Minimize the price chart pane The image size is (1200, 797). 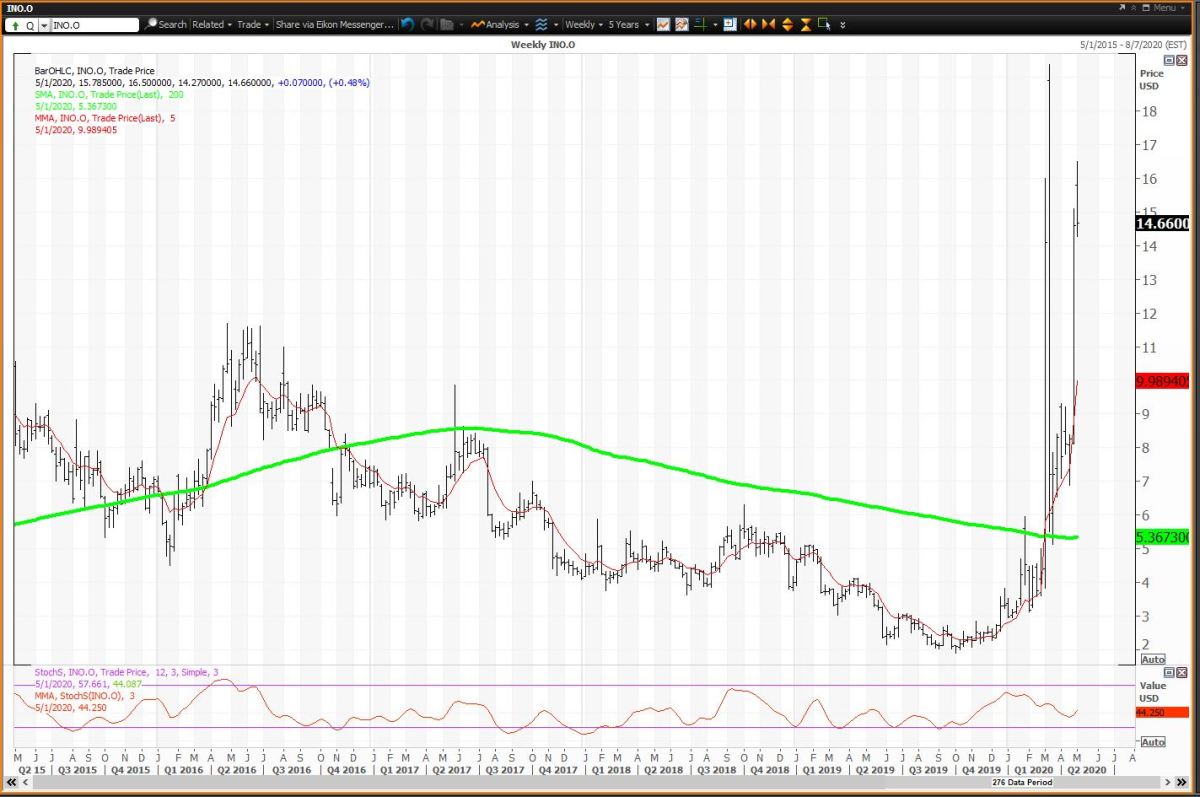click(1168, 61)
